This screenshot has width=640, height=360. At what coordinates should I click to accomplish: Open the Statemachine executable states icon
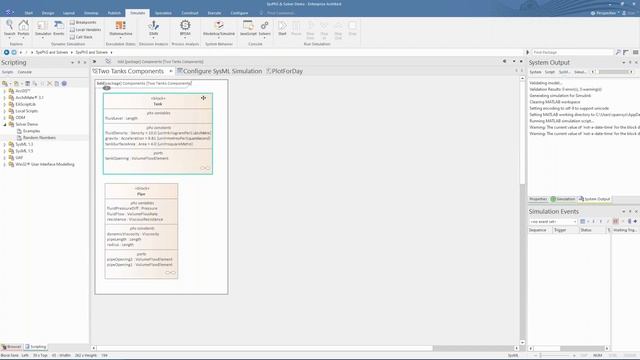120,28
